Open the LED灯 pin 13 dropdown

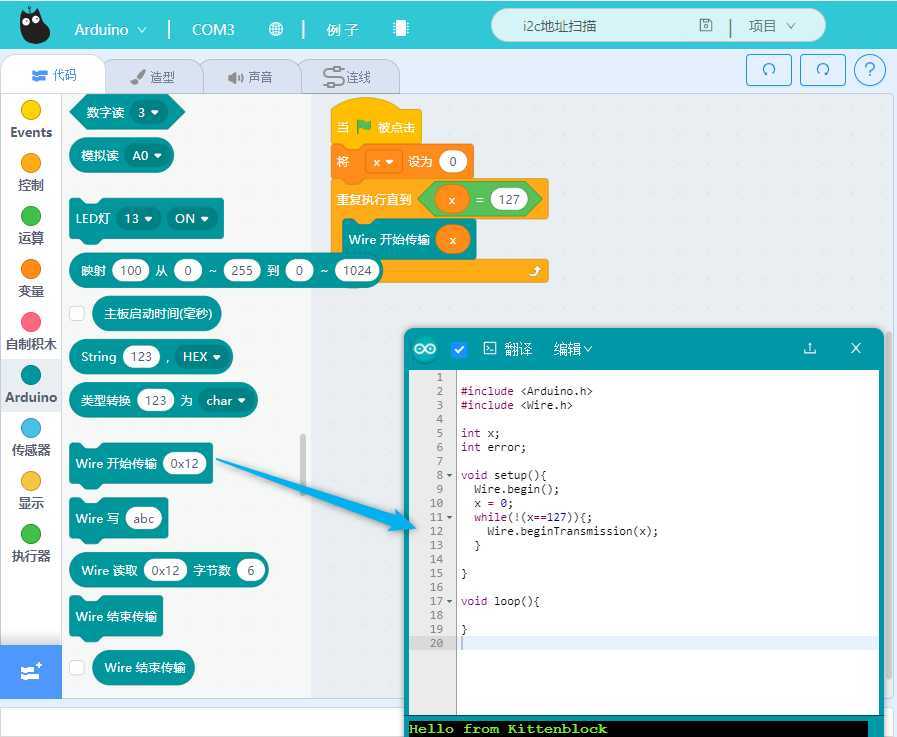pos(138,219)
